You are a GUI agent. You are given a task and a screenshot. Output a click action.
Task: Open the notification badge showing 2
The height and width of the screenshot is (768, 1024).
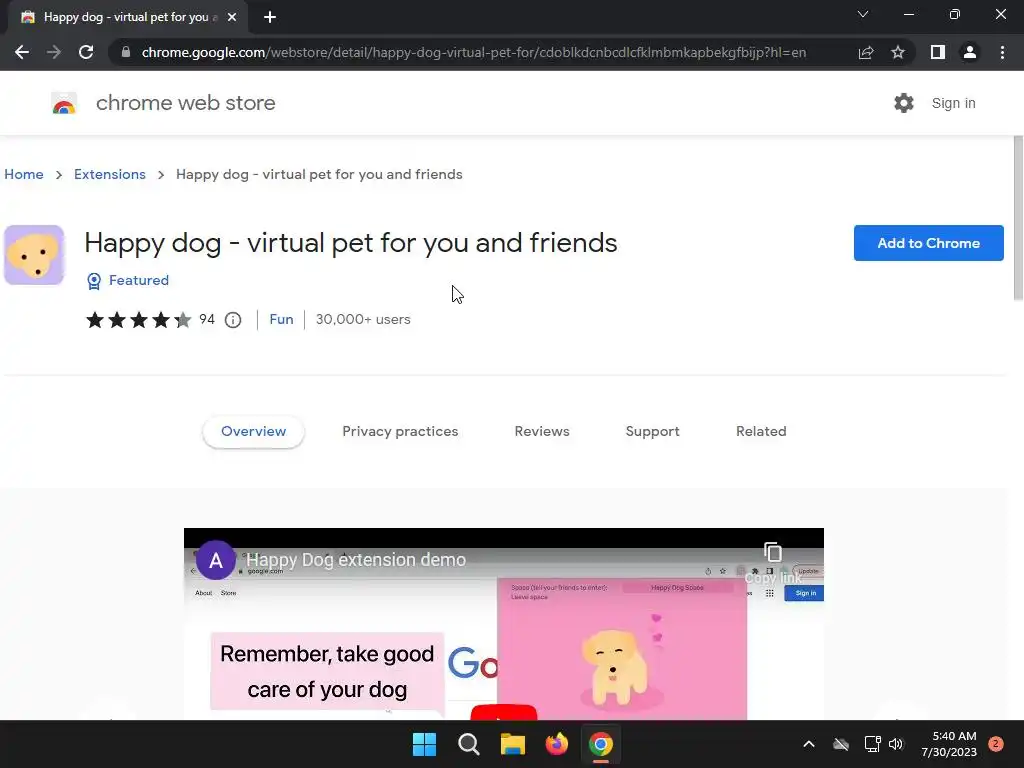click(996, 744)
